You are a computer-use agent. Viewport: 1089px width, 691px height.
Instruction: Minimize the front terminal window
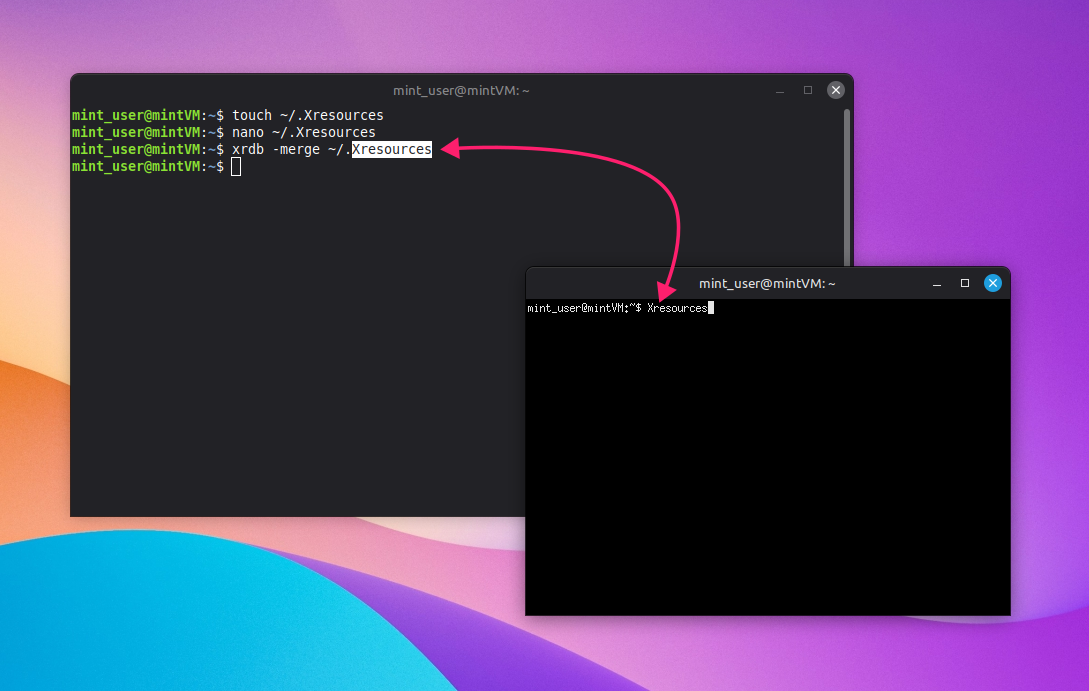pyautogui.click(x=937, y=284)
